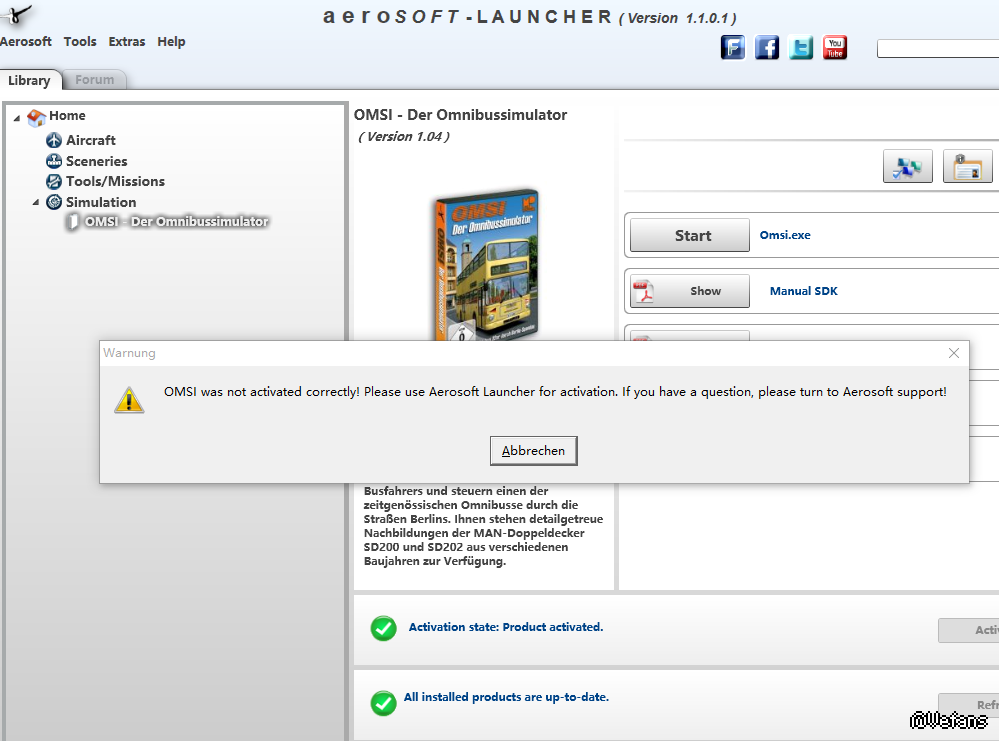Click the Start button for Omsi.exe

(689, 235)
